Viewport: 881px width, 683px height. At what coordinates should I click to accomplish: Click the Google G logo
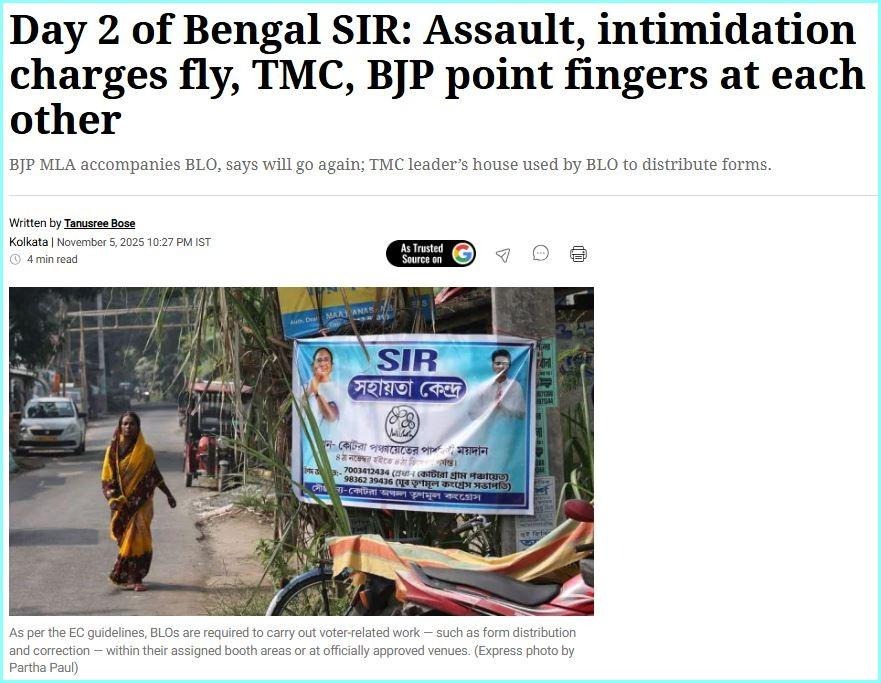pos(462,253)
